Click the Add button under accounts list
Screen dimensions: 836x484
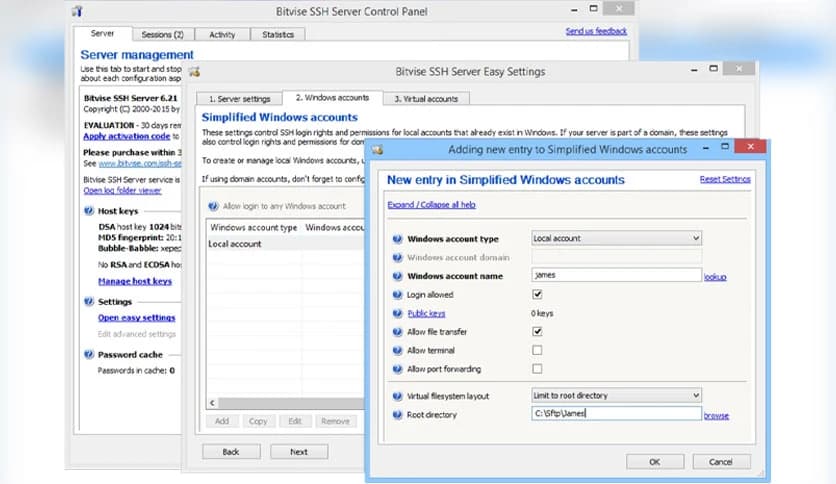pyautogui.click(x=222, y=421)
